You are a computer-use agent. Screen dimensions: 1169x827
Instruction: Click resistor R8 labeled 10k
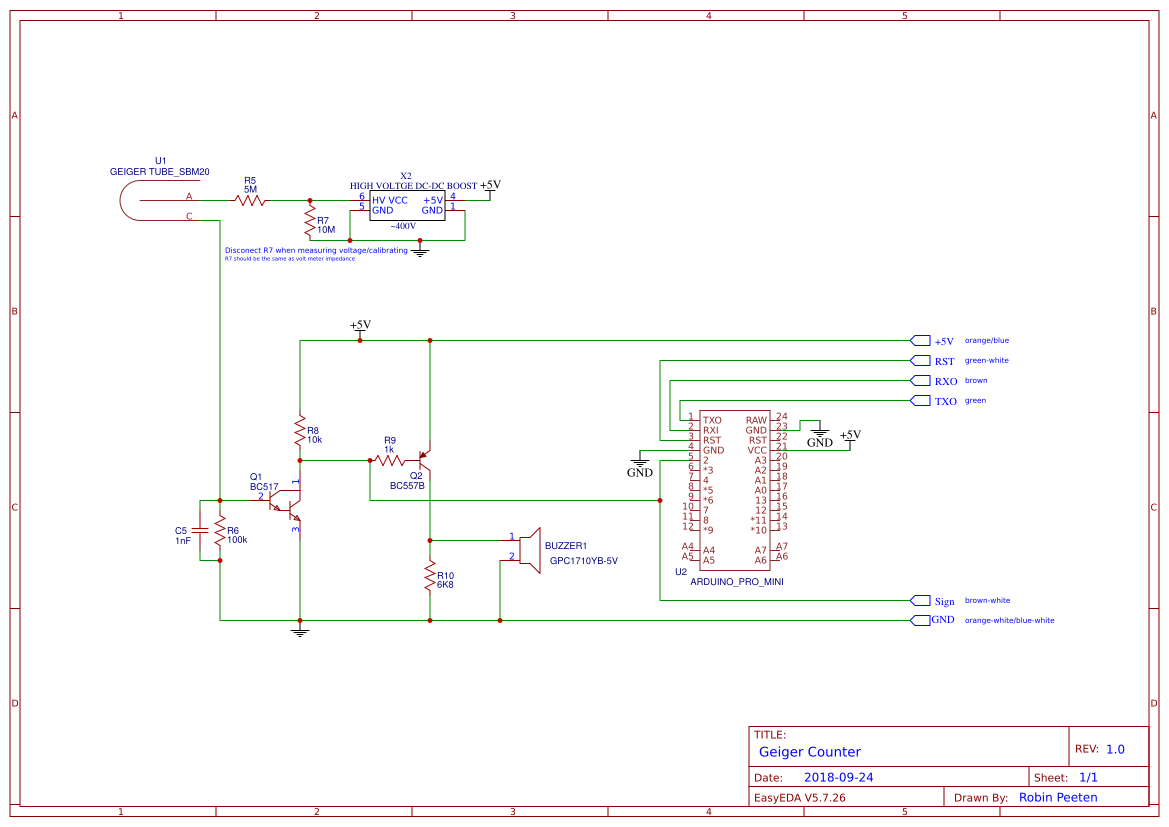(x=300, y=432)
